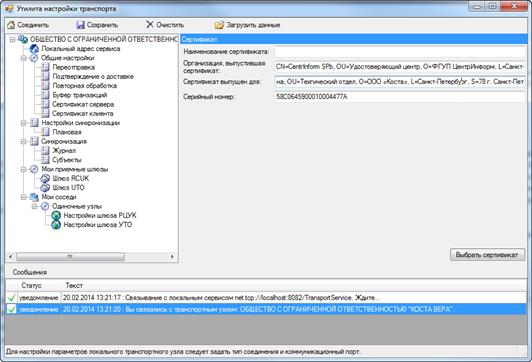Select the 13:21:20 highlighted message row
Image resolution: width=532 pixels, height=362 pixels.
click(x=266, y=309)
